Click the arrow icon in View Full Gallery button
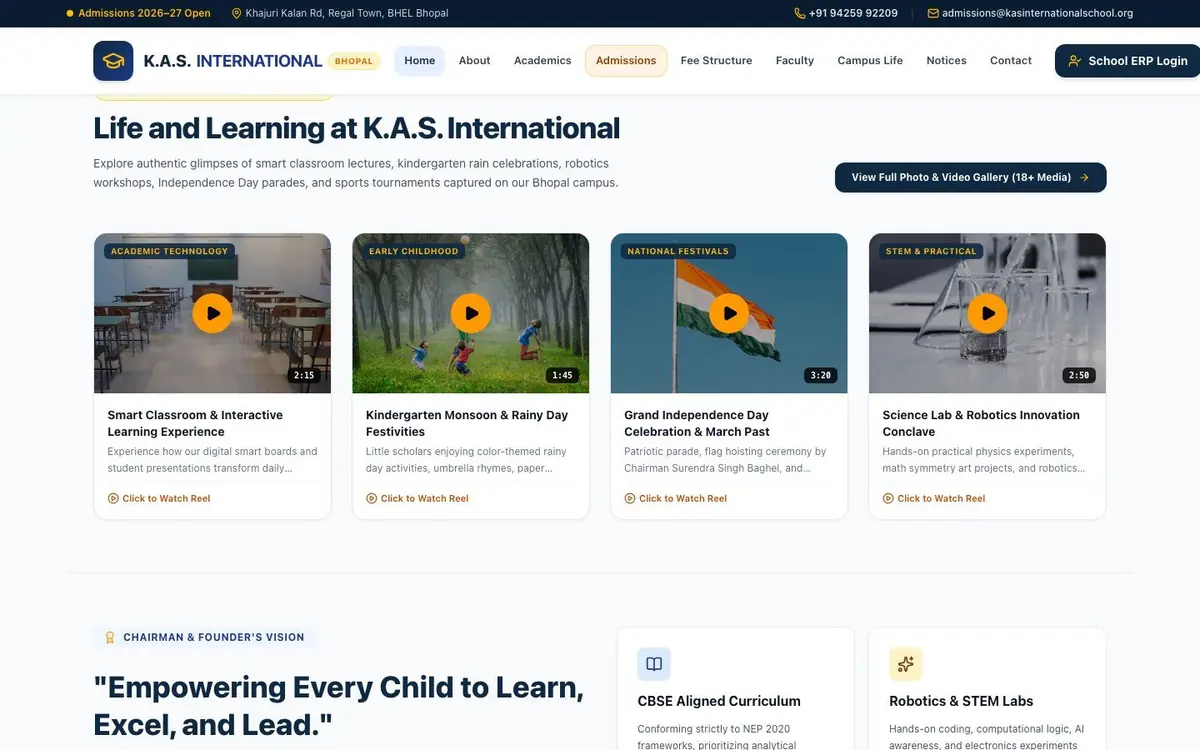Screen dimensions: 1200x750 [1084, 178]
